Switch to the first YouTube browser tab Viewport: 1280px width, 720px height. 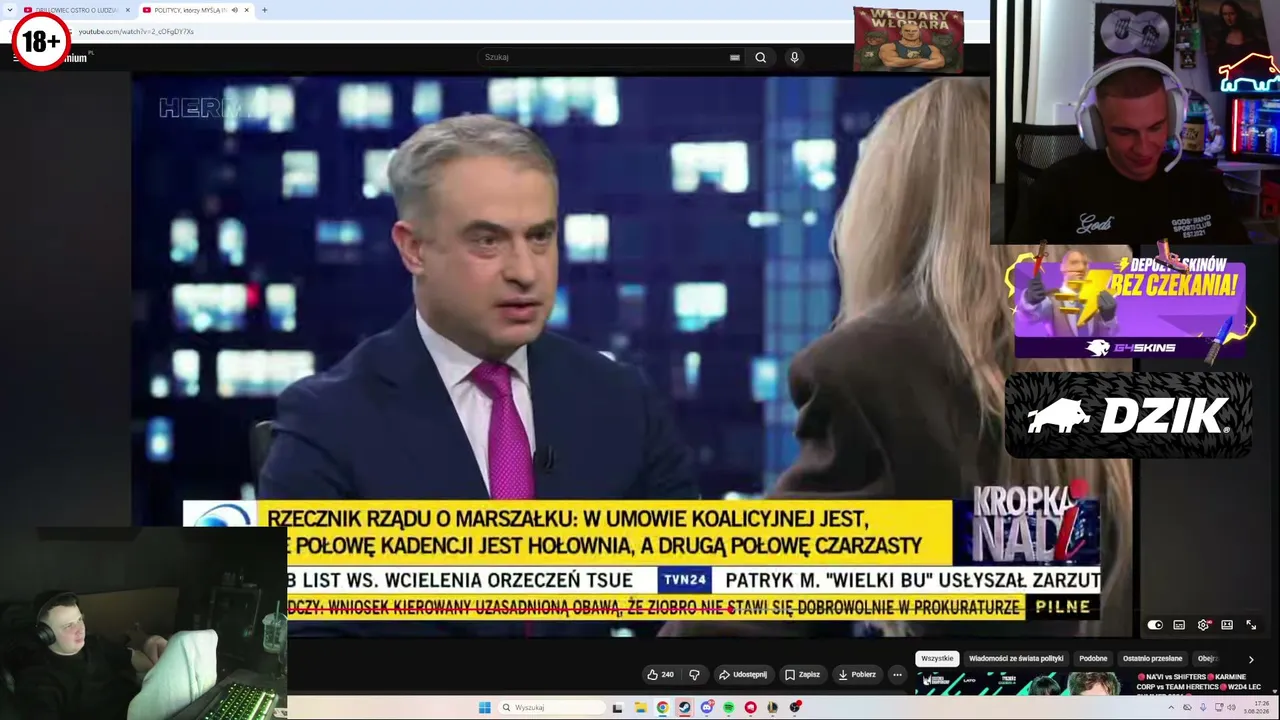[x=76, y=10]
